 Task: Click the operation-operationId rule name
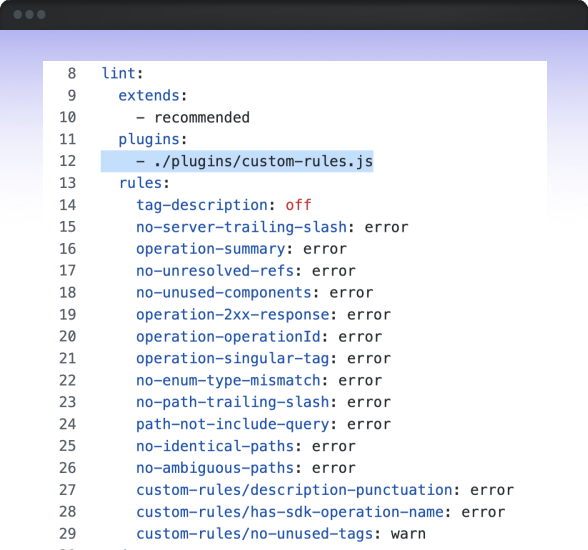click(x=228, y=336)
